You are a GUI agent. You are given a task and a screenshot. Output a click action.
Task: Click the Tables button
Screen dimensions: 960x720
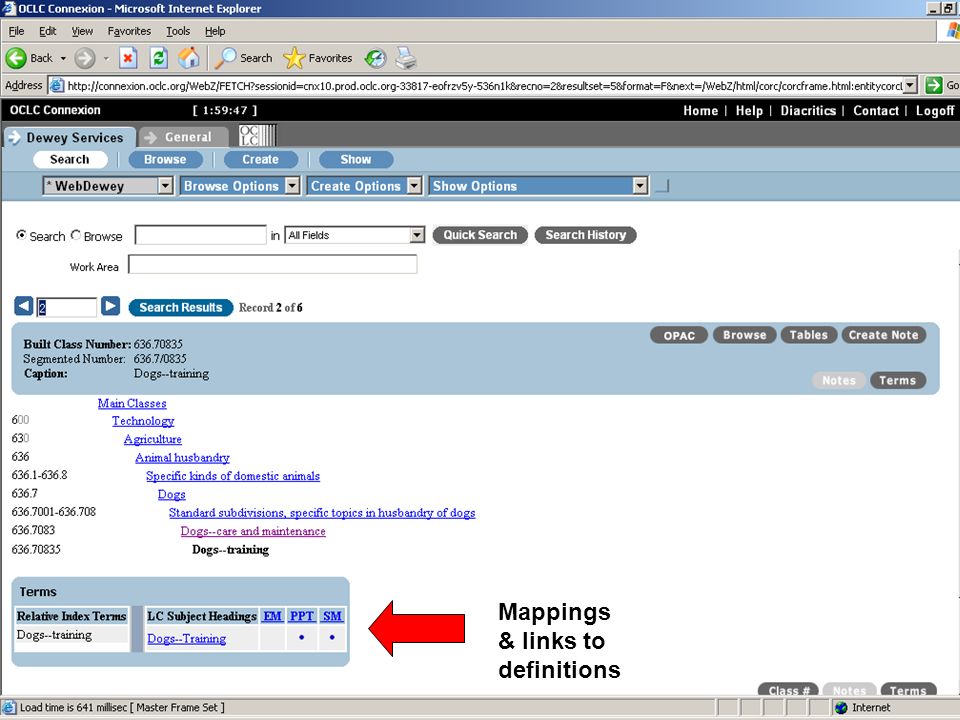coord(808,336)
